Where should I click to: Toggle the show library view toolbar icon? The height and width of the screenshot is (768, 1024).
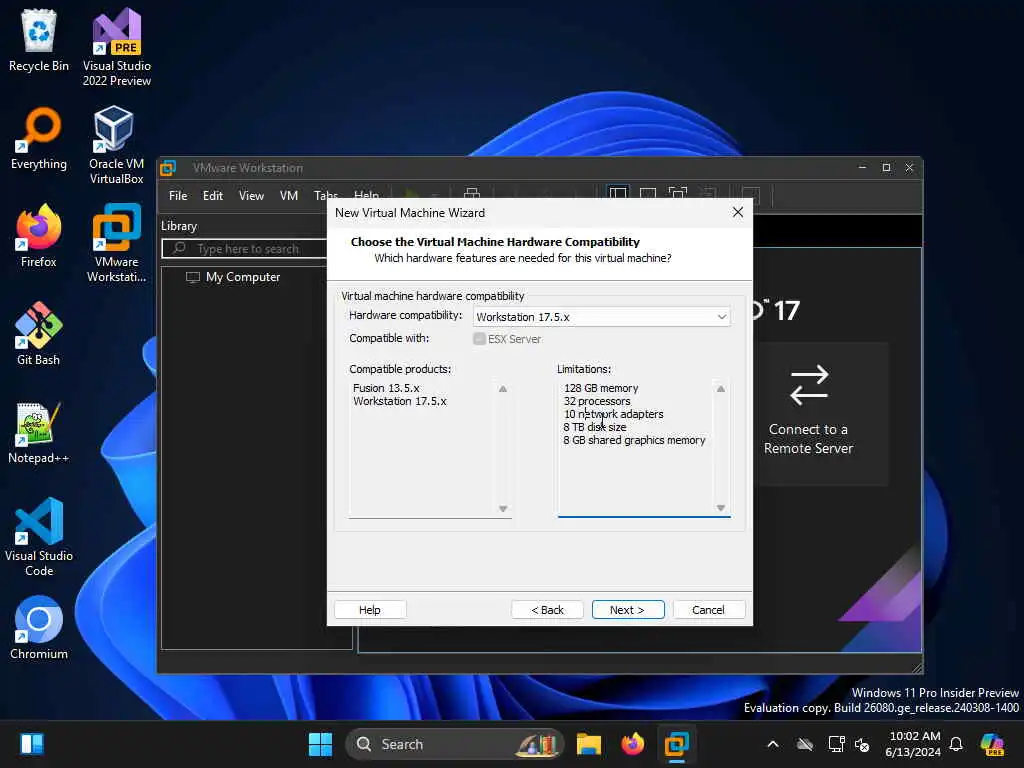pyautogui.click(x=618, y=194)
